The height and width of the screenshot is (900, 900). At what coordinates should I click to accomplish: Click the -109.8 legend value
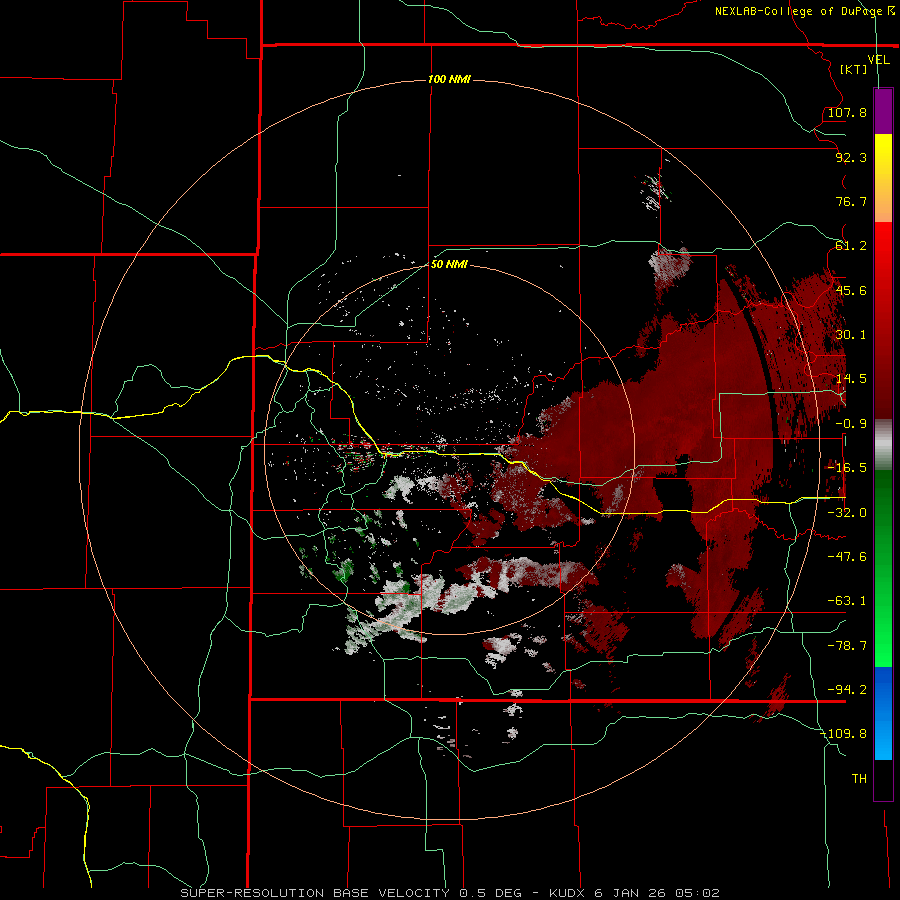(844, 734)
